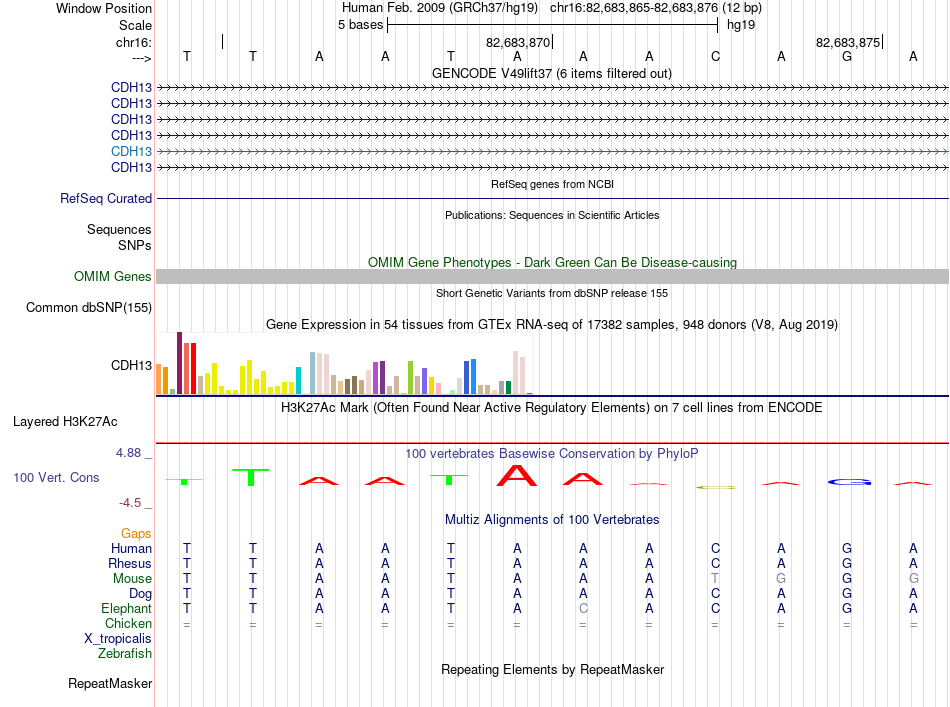Click the Layered H3K27Ac track label
This screenshot has width=950, height=707.
[x=65, y=422]
